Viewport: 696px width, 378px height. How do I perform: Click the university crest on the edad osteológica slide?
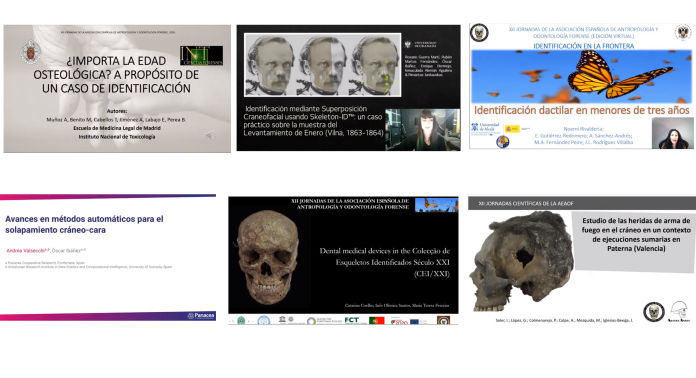tap(31, 52)
